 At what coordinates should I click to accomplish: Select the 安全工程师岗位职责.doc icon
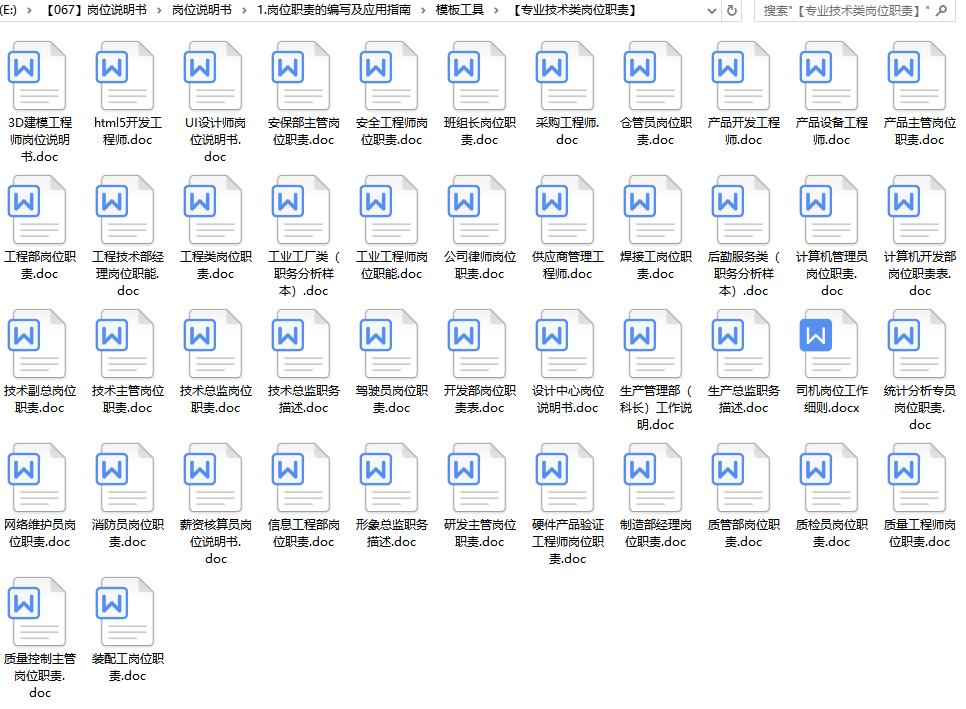tap(389, 75)
